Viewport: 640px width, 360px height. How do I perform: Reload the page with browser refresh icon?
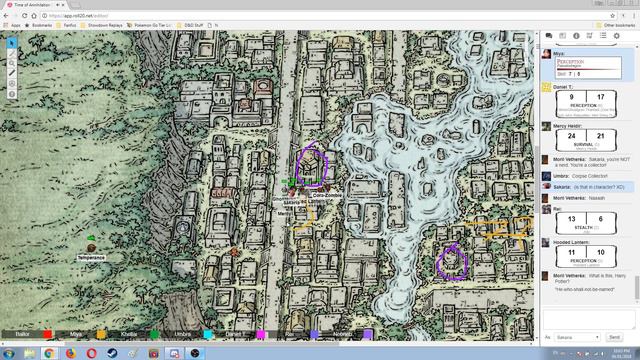[24, 16]
